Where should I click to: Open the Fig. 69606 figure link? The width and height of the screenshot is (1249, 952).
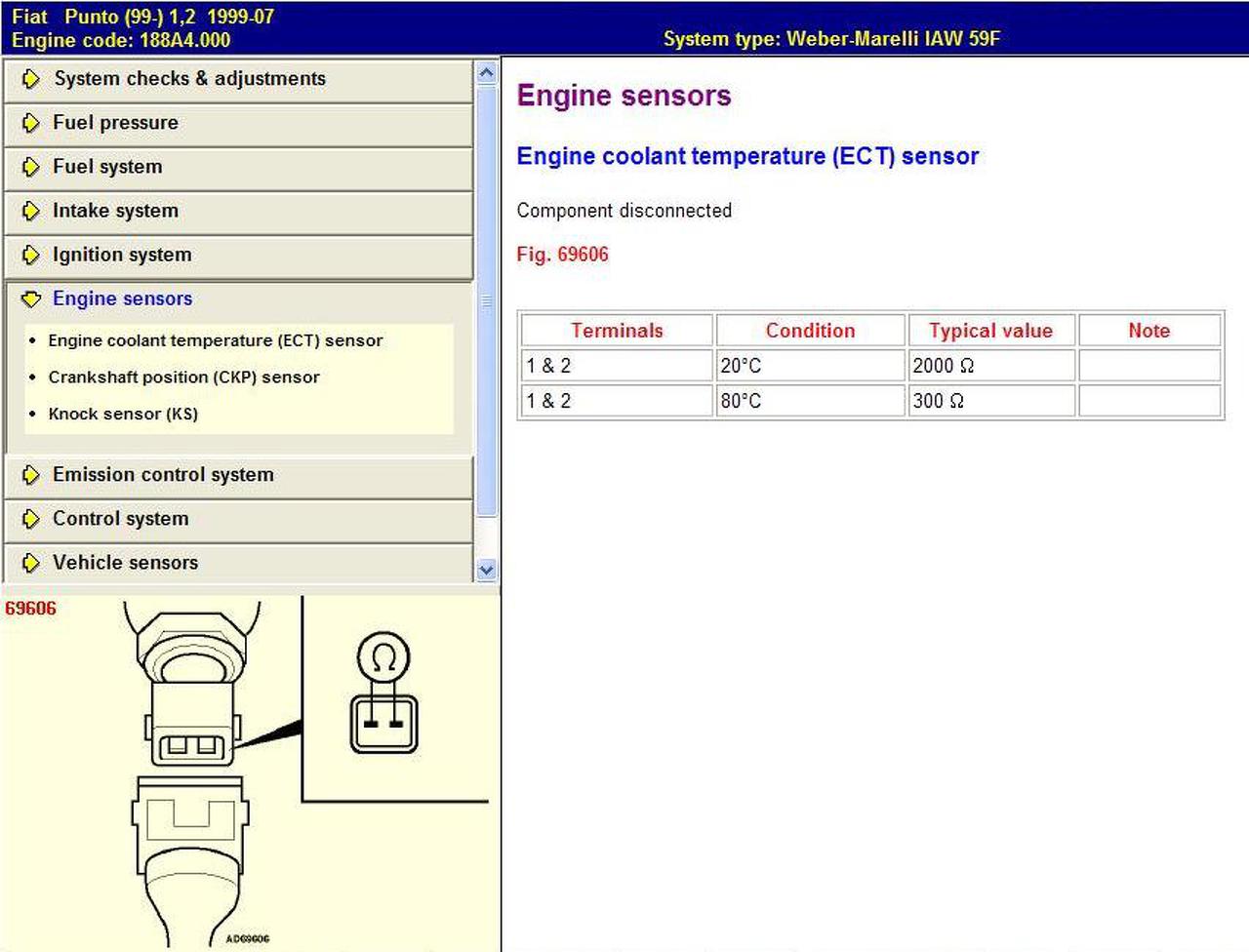(563, 255)
